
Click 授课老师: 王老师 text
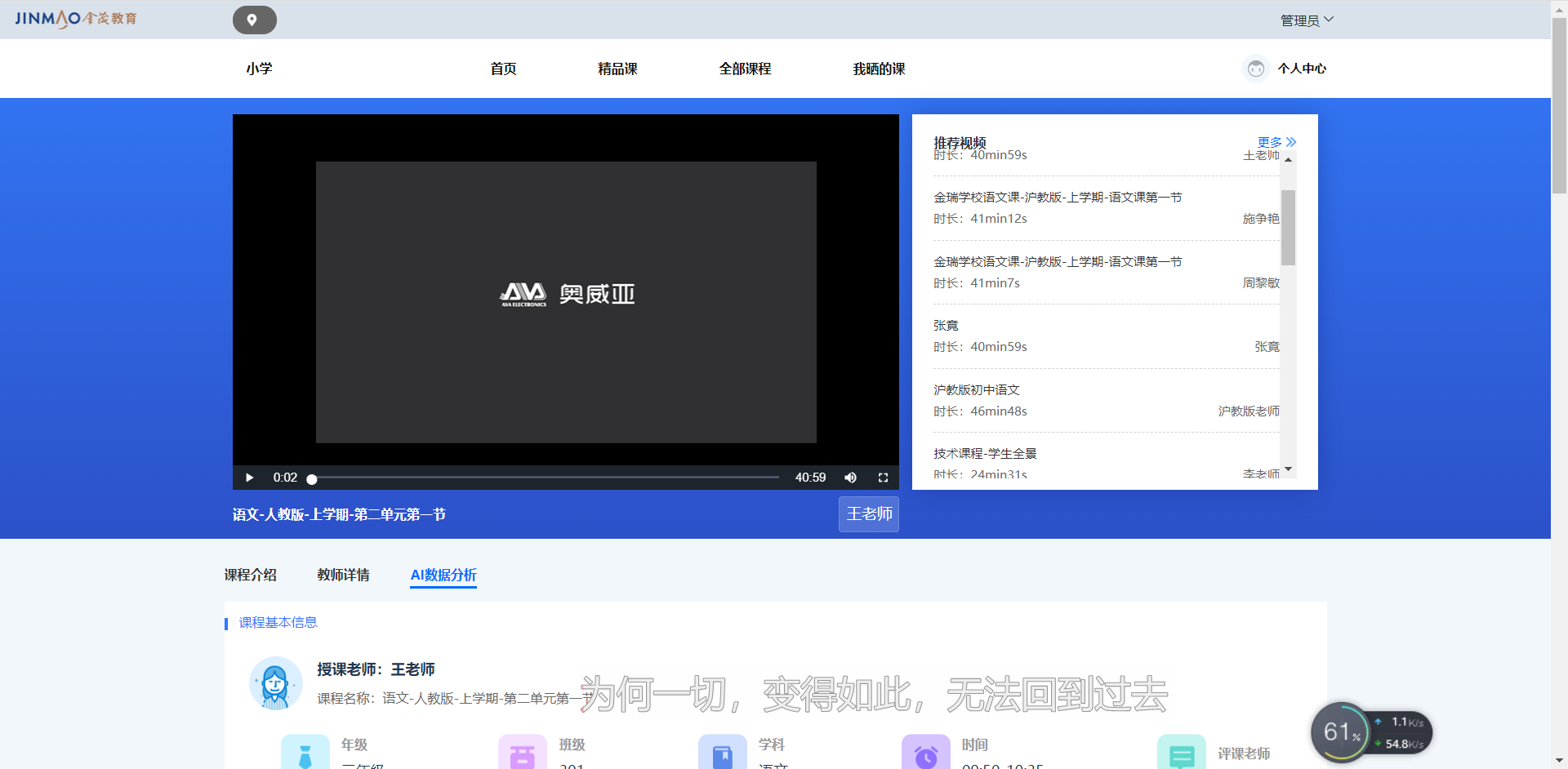[x=376, y=669]
